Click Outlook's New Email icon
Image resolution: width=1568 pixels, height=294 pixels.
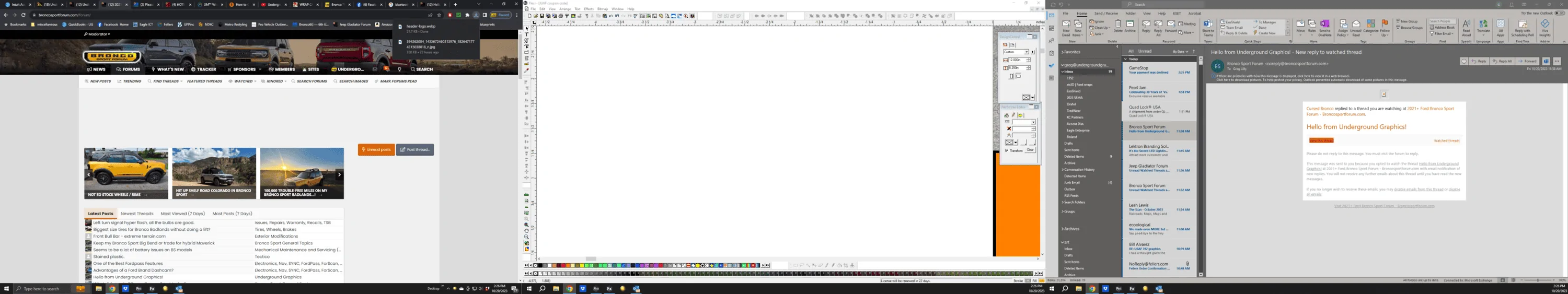[x=1066, y=25]
